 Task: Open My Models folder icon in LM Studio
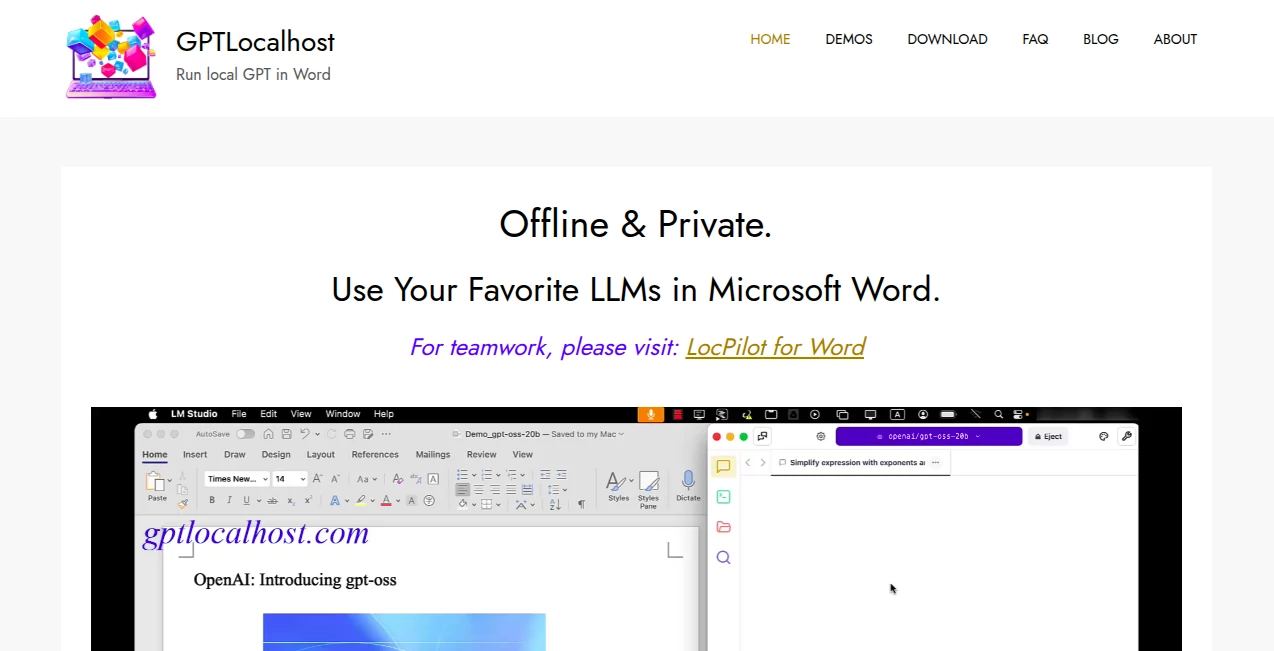723,527
